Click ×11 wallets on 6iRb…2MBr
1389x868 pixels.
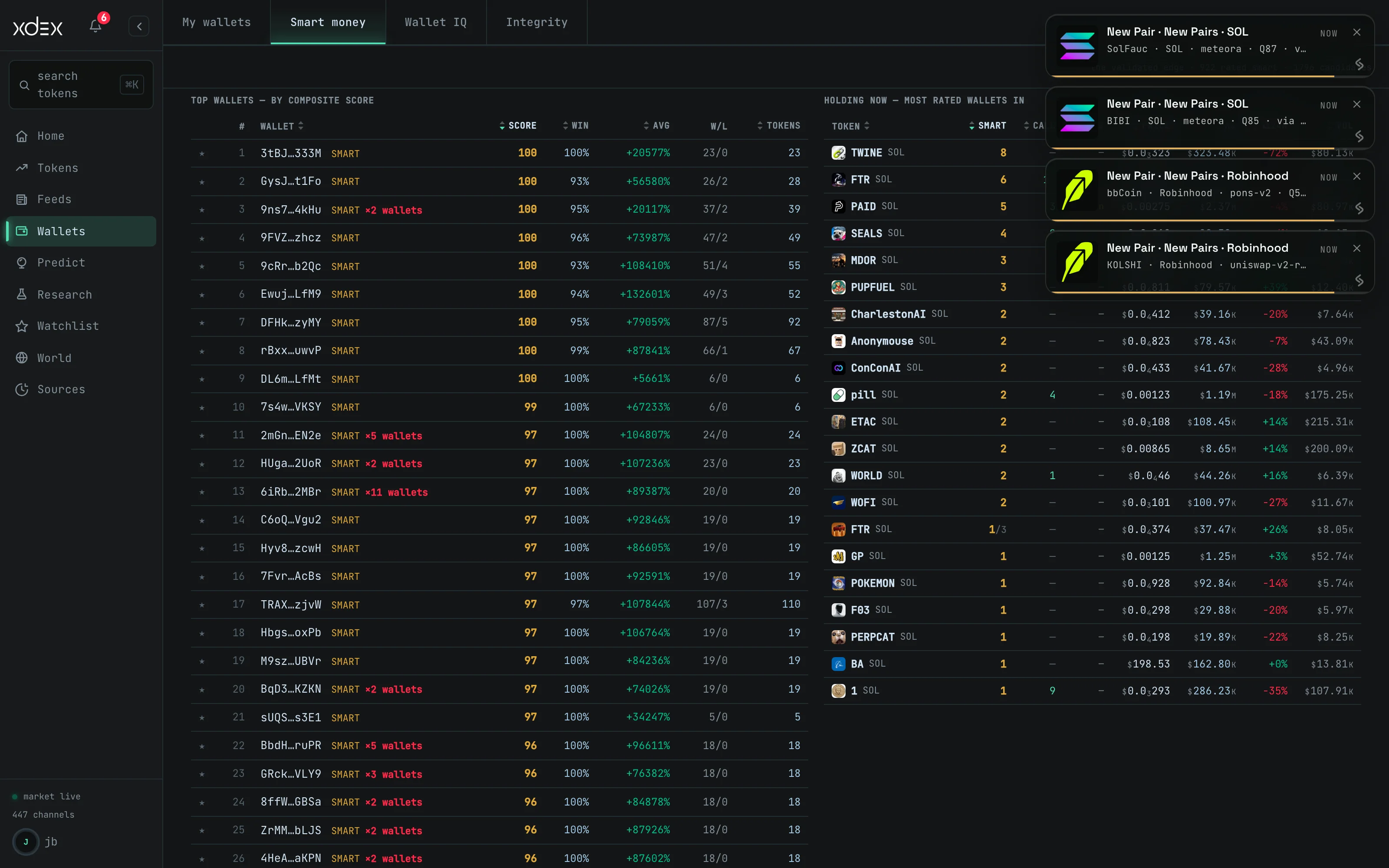tap(397, 493)
